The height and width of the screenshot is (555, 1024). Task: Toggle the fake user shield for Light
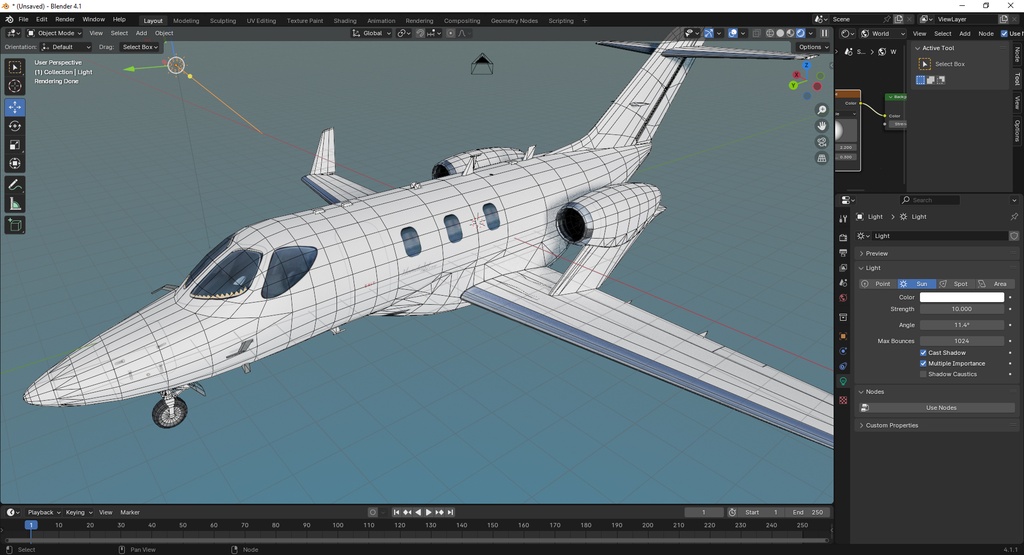pyautogui.click(x=1014, y=236)
